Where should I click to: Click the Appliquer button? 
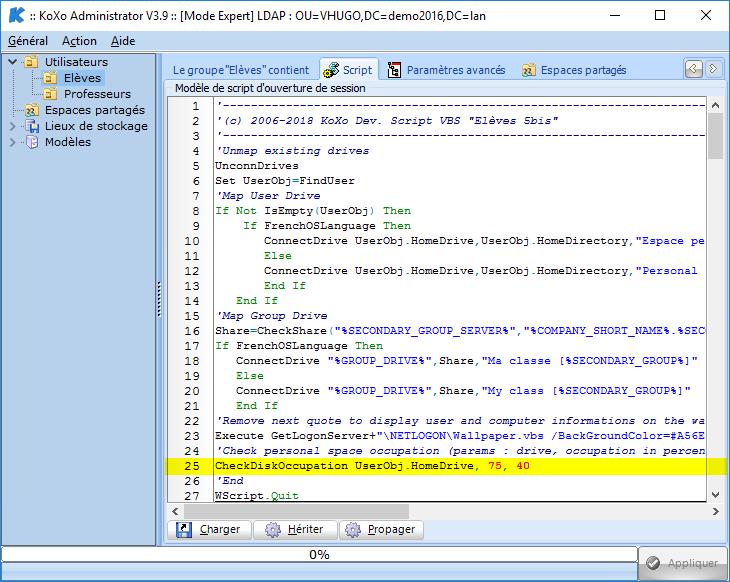pos(683,563)
